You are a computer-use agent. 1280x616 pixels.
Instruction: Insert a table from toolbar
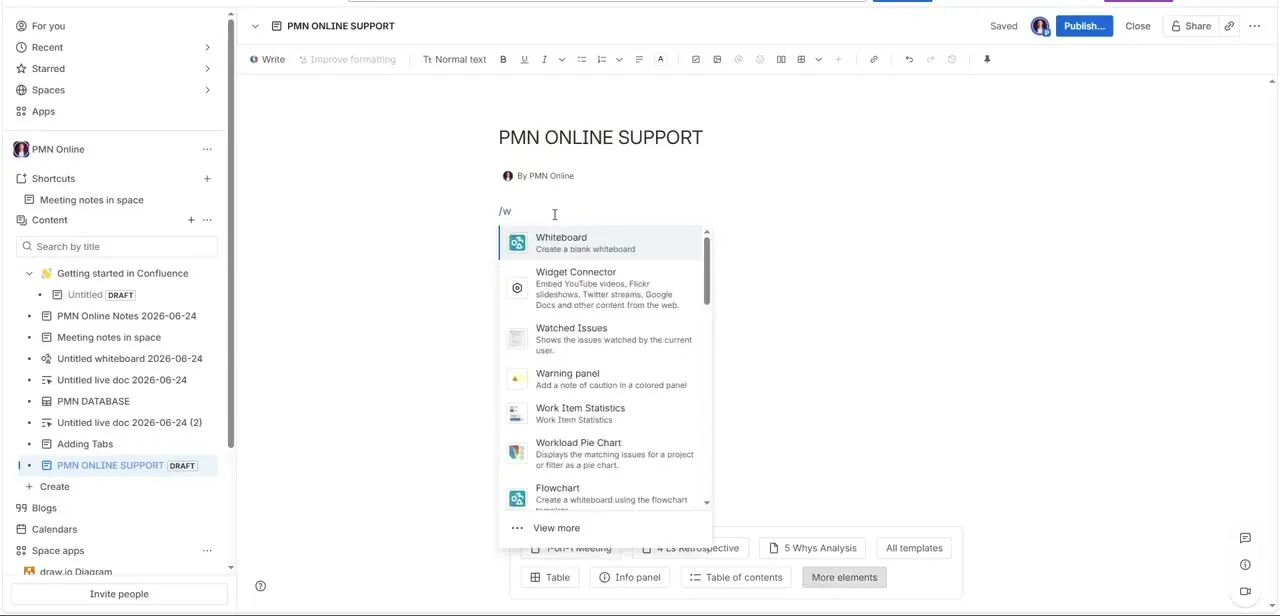point(801,59)
